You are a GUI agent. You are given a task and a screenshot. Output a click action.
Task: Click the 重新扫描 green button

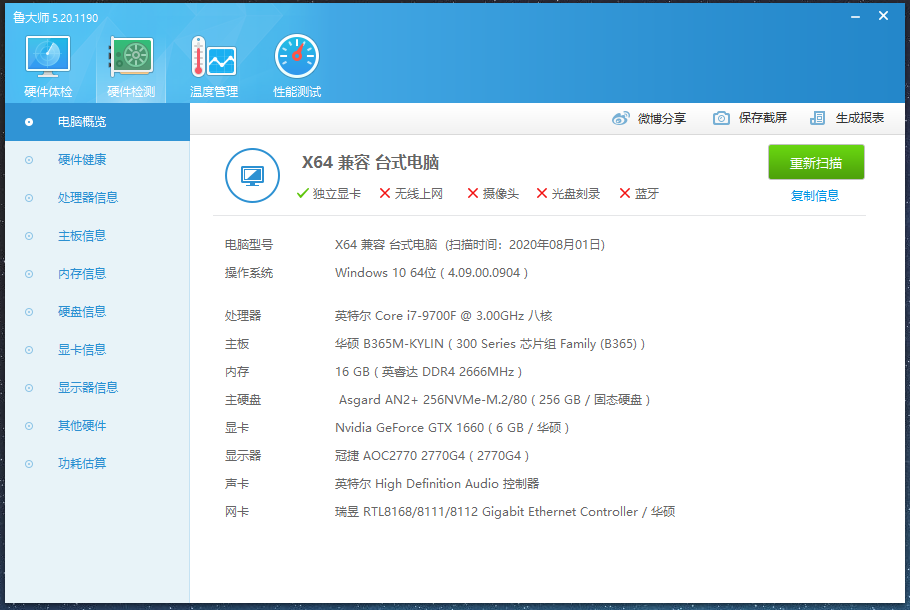coord(816,163)
